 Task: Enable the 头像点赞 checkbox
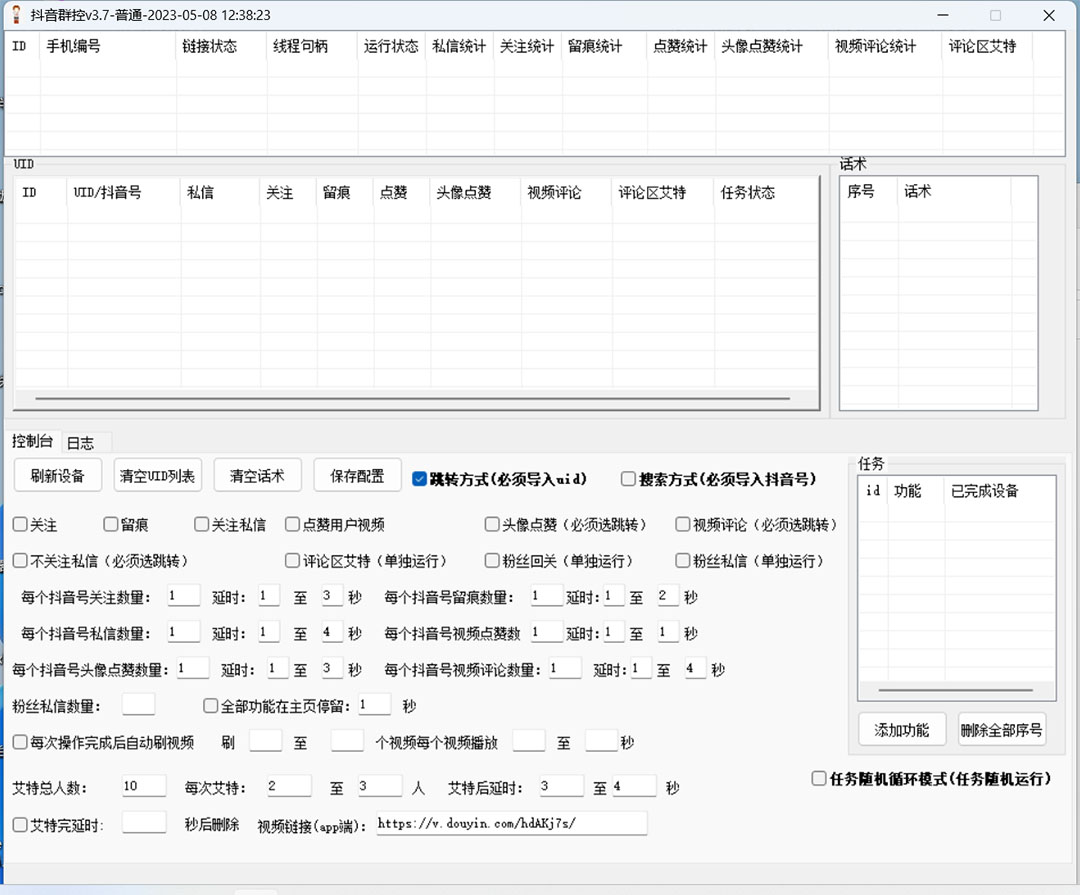491,523
